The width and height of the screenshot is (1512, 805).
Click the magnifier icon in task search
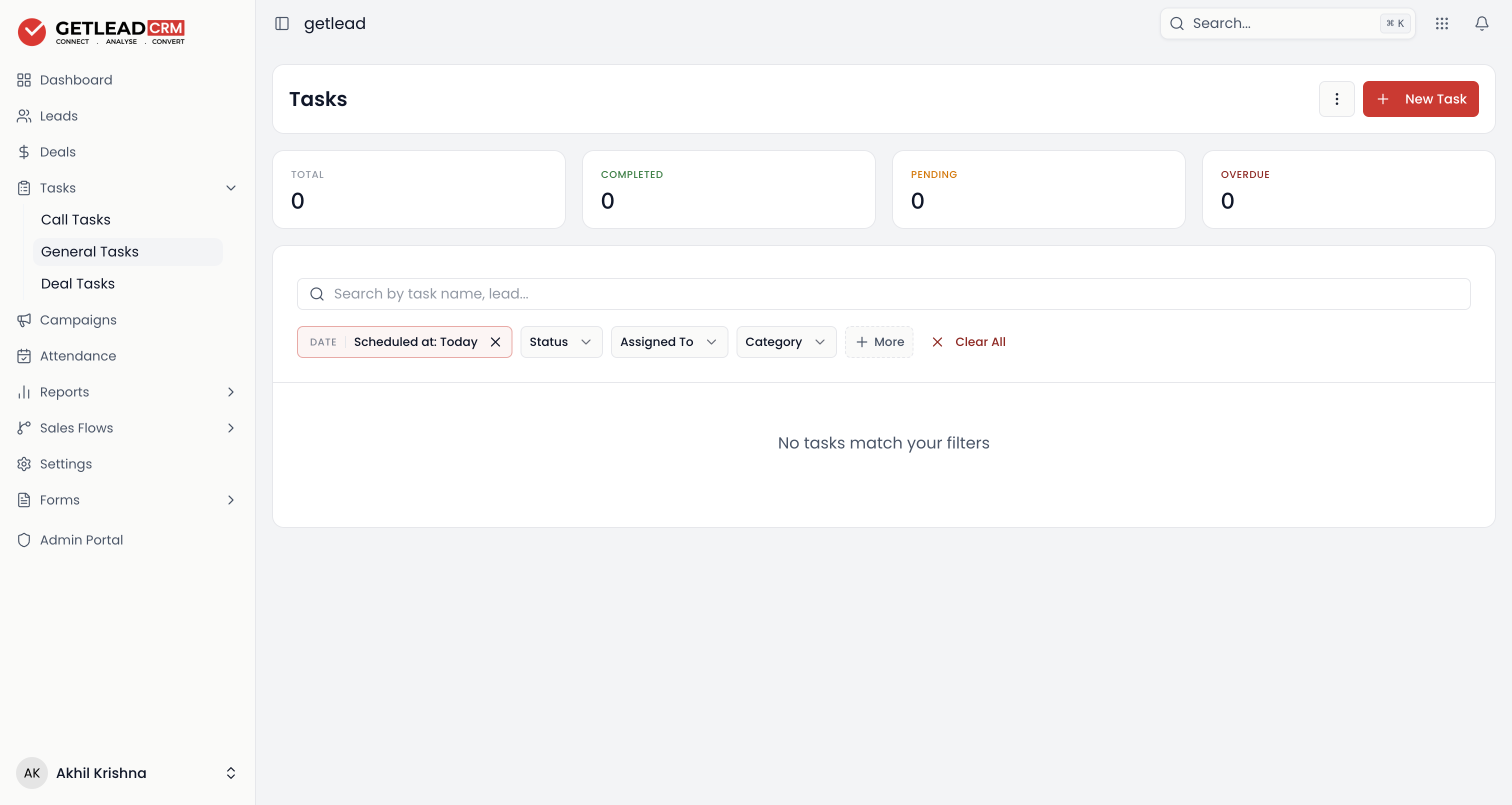point(317,293)
